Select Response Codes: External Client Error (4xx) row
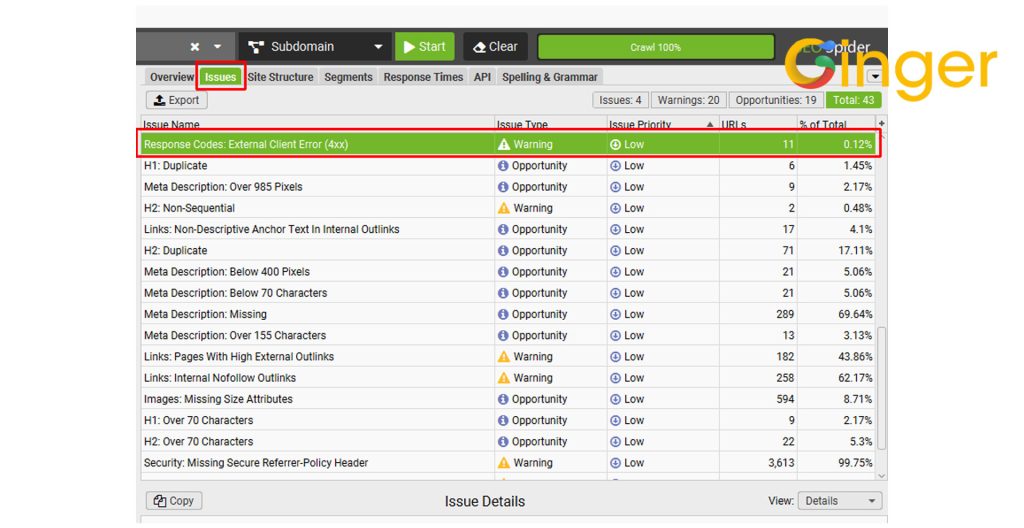Image resolution: width=1024 pixels, height=528 pixels. [x=508, y=144]
